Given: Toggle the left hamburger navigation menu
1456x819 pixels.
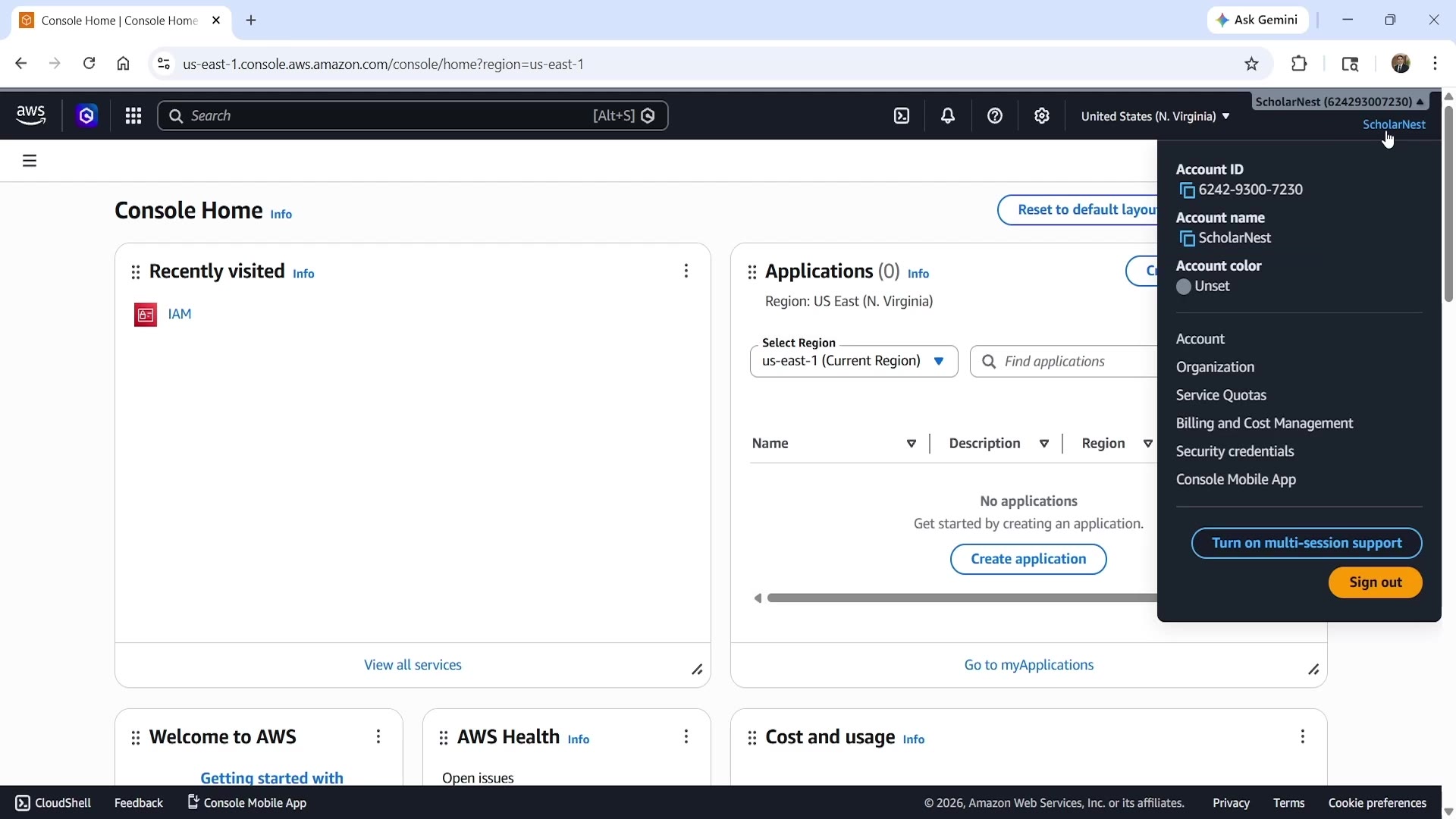Looking at the screenshot, I should pos(30,161).
